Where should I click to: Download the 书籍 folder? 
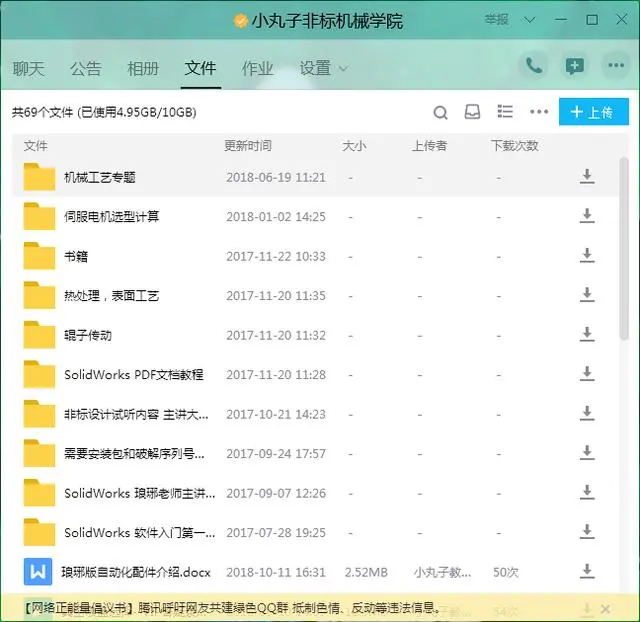pyautogui.click(x=587, y=255)
